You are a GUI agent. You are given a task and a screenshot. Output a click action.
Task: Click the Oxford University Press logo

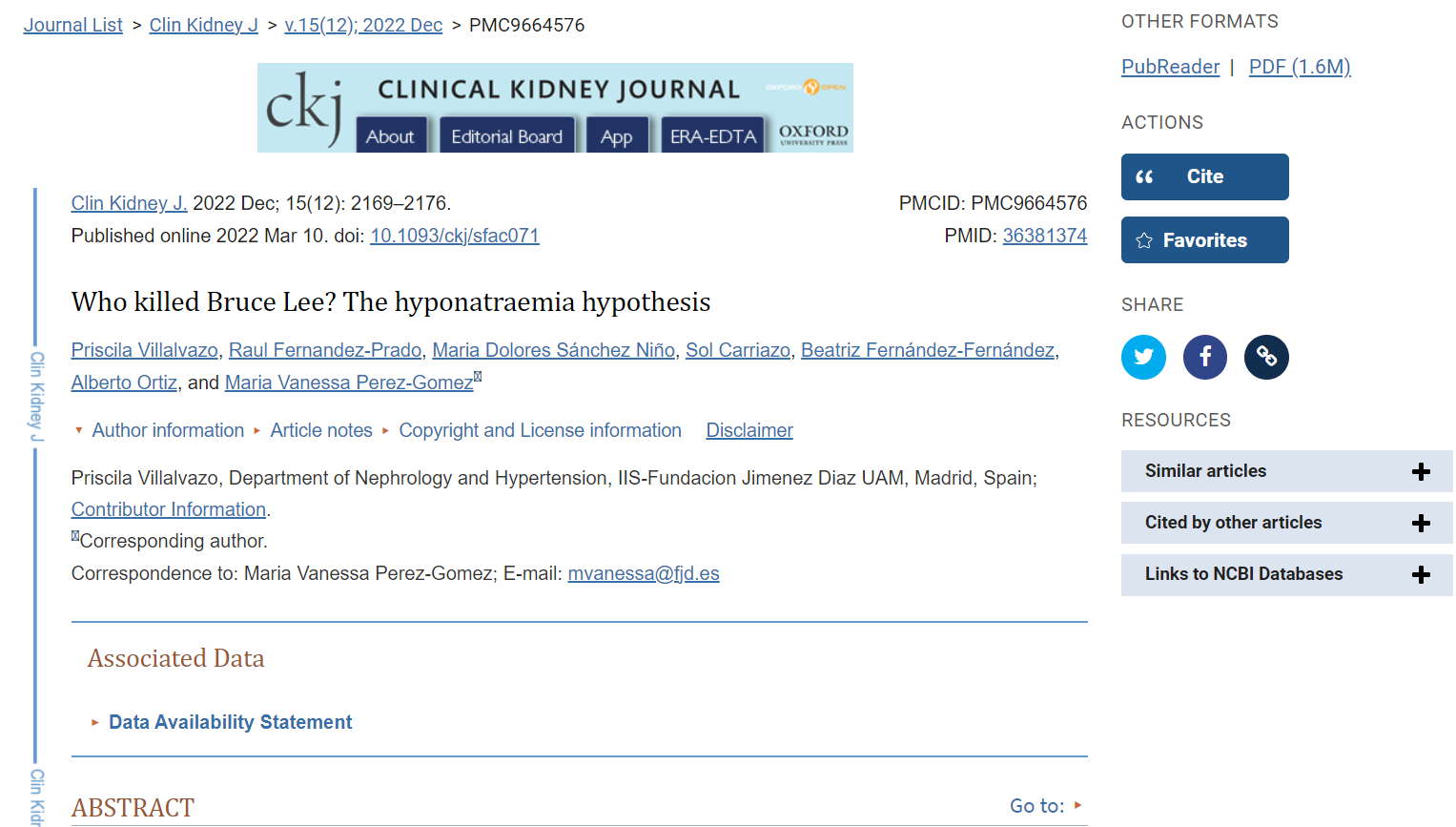[812, 134]
